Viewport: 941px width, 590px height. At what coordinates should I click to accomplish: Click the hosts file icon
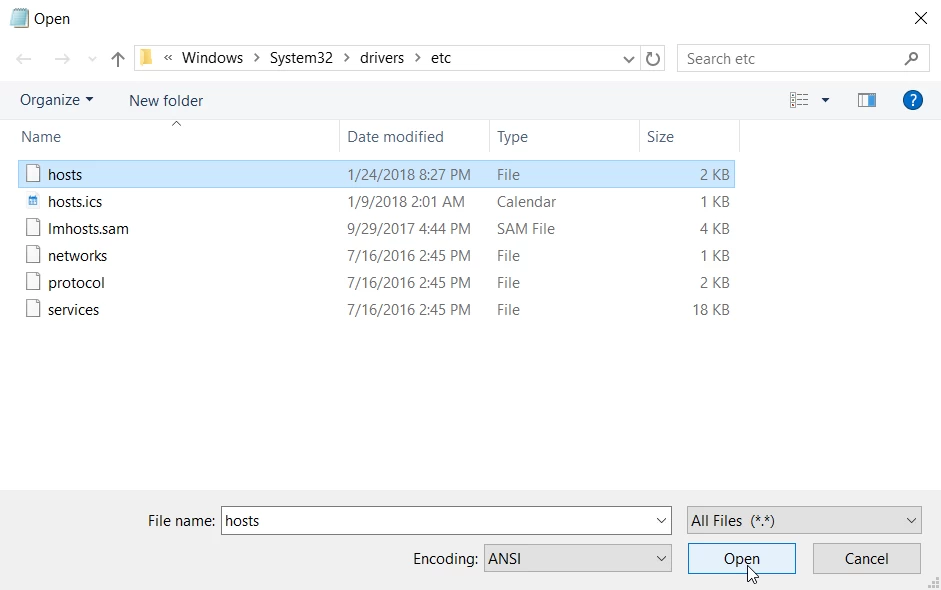tap(31, 174)
